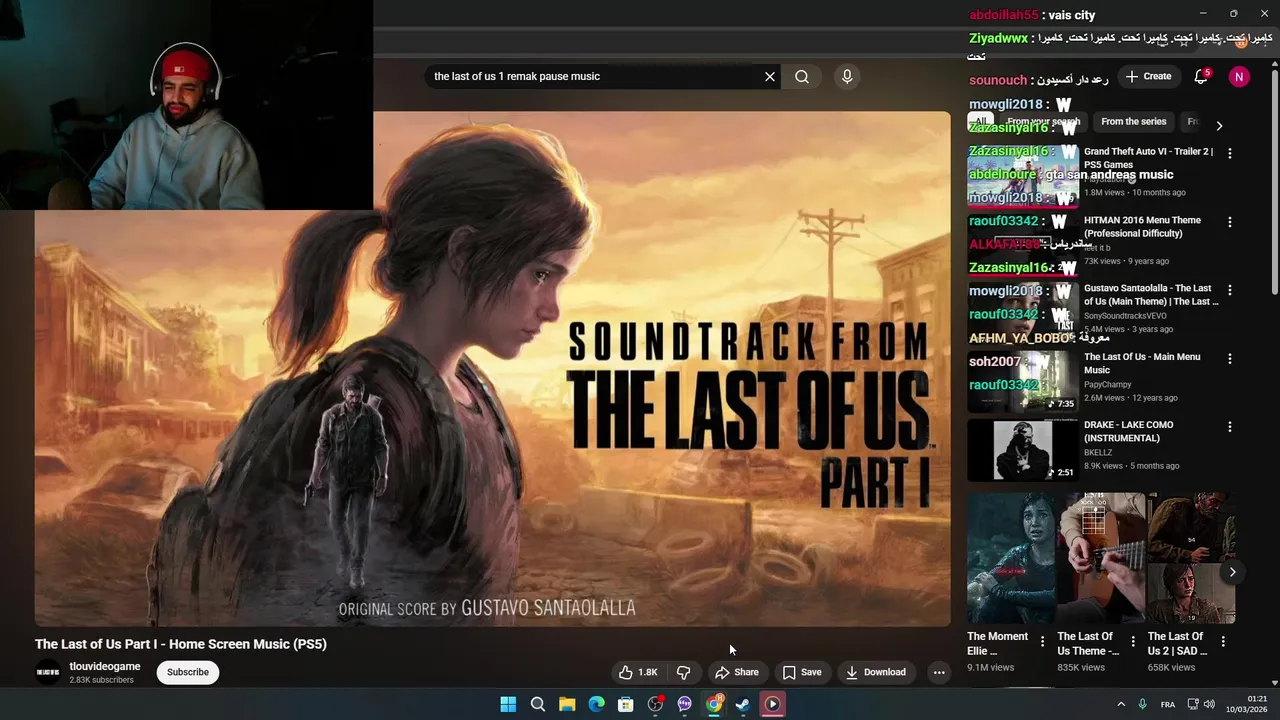Show next filter chips with arrow
Screen dimensions: 1280x720
pos(1219,125)
